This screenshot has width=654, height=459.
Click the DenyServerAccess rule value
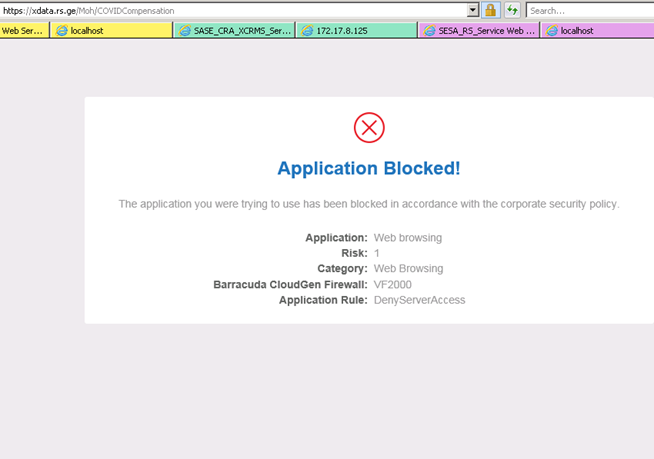point(419,300)
